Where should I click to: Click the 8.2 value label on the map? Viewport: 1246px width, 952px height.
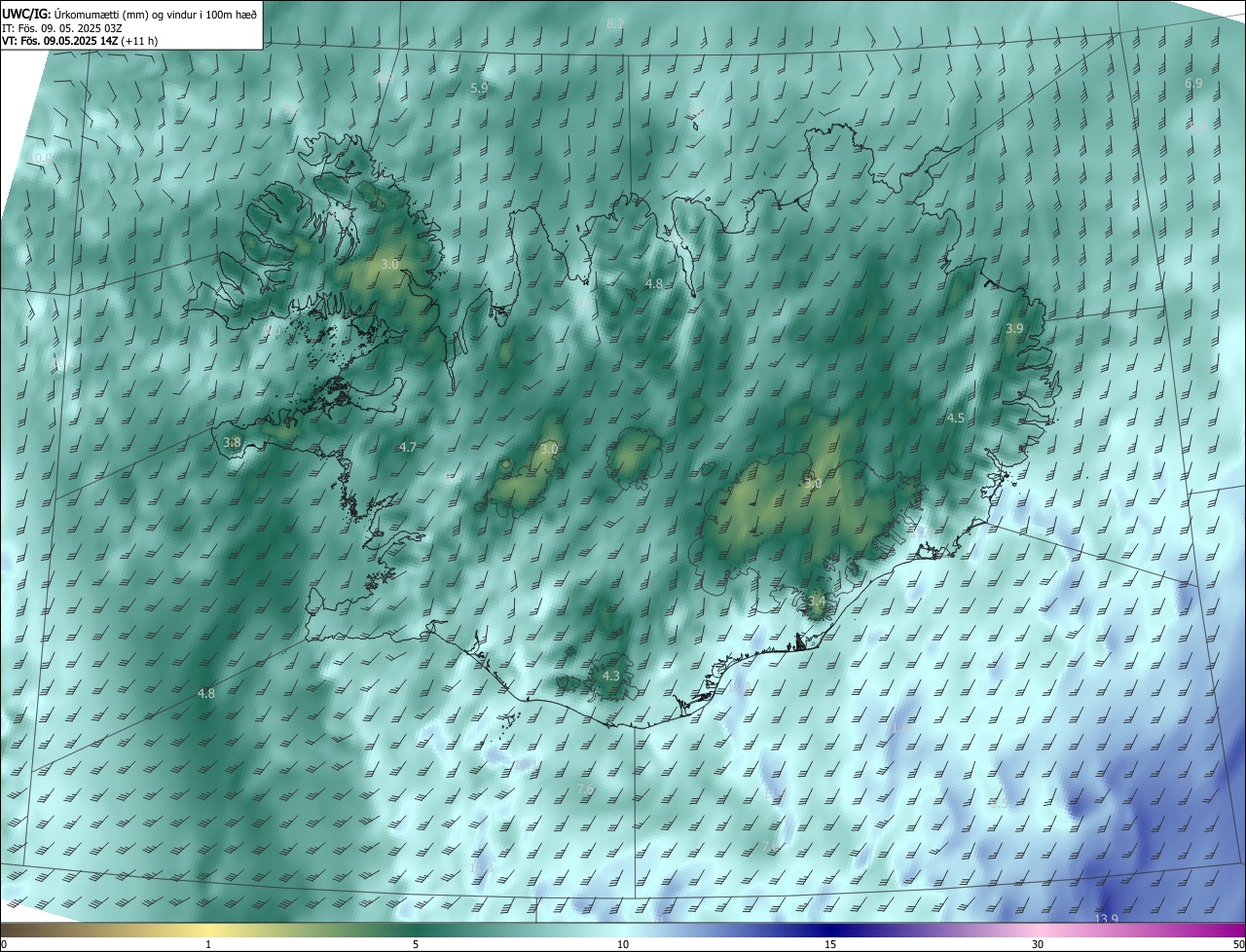pos(615,23)
